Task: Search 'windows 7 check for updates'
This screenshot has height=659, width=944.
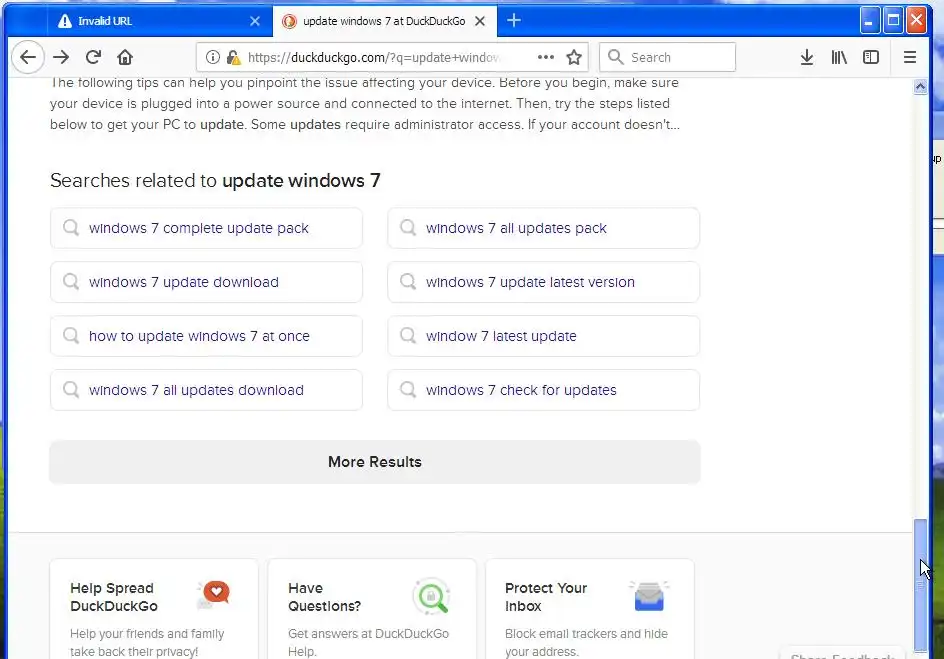Action: (x=544, y=390)
